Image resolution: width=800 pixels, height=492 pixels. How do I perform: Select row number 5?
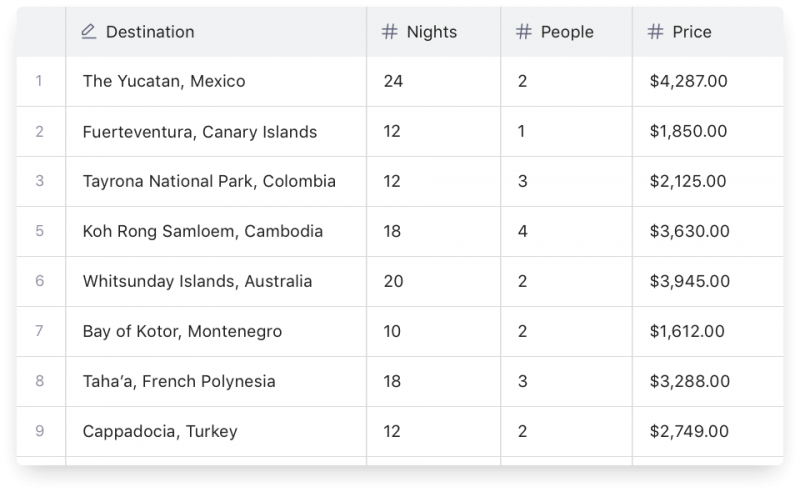pyautogui.click(x=39, y=231)
